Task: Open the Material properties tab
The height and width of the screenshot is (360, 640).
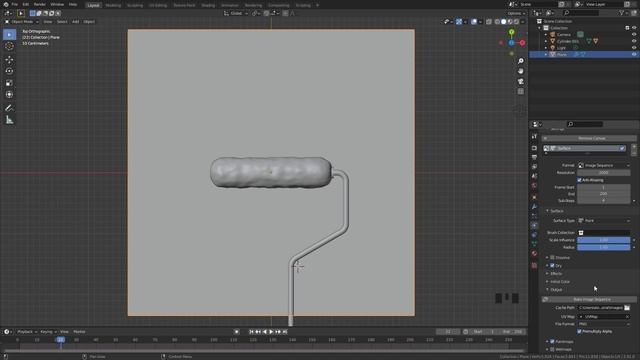Action: 534,254
